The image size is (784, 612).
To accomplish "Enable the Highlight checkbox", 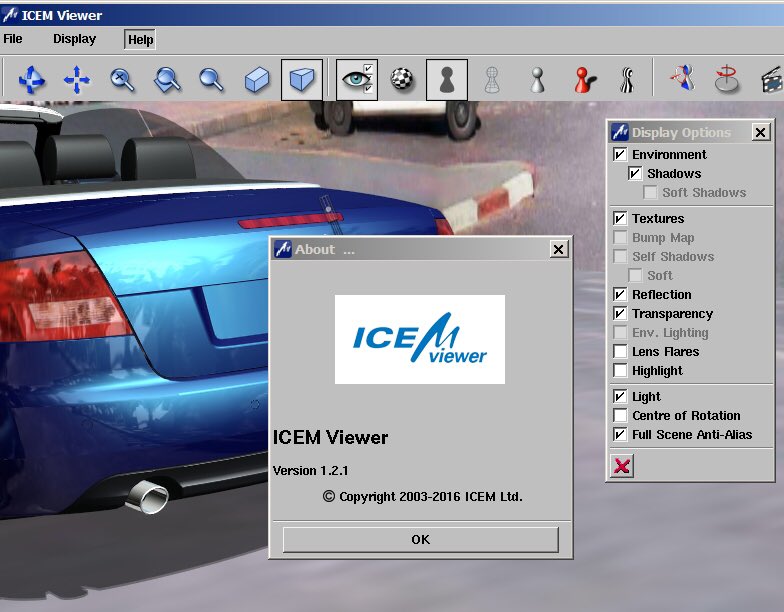I will coord(620,370).
